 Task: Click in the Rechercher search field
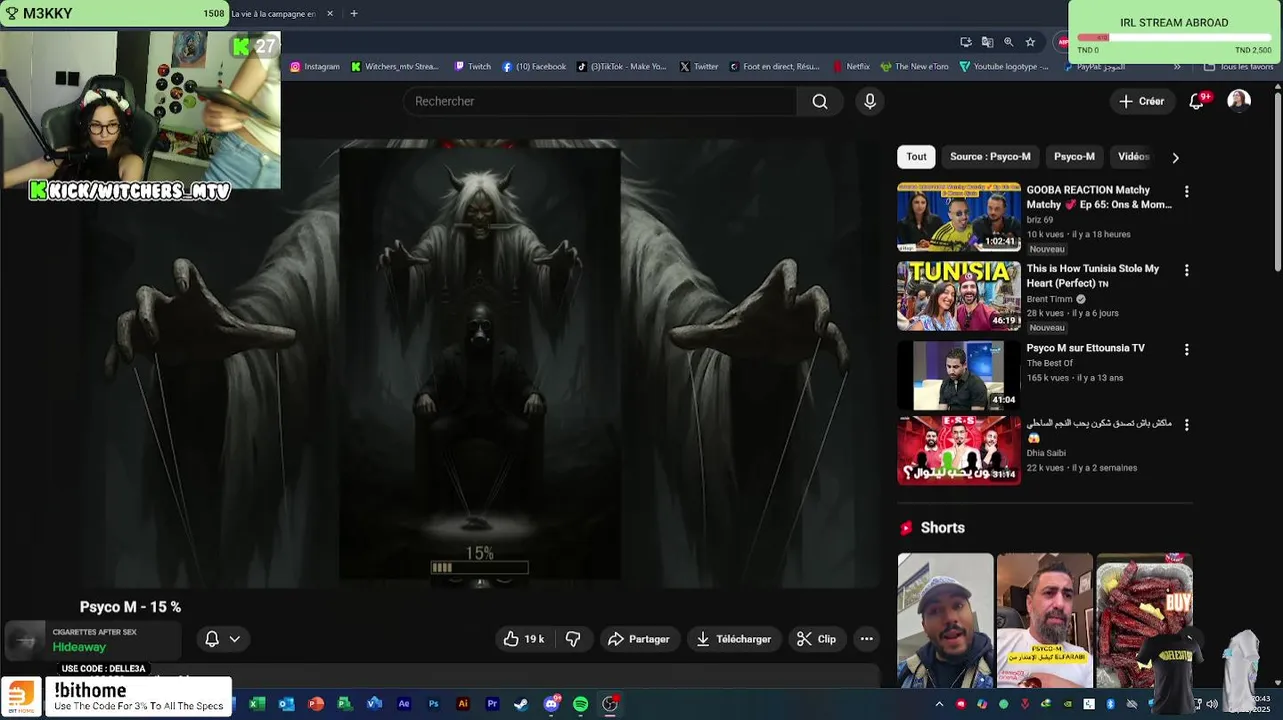pyautogui.click(x=600, y=101)
